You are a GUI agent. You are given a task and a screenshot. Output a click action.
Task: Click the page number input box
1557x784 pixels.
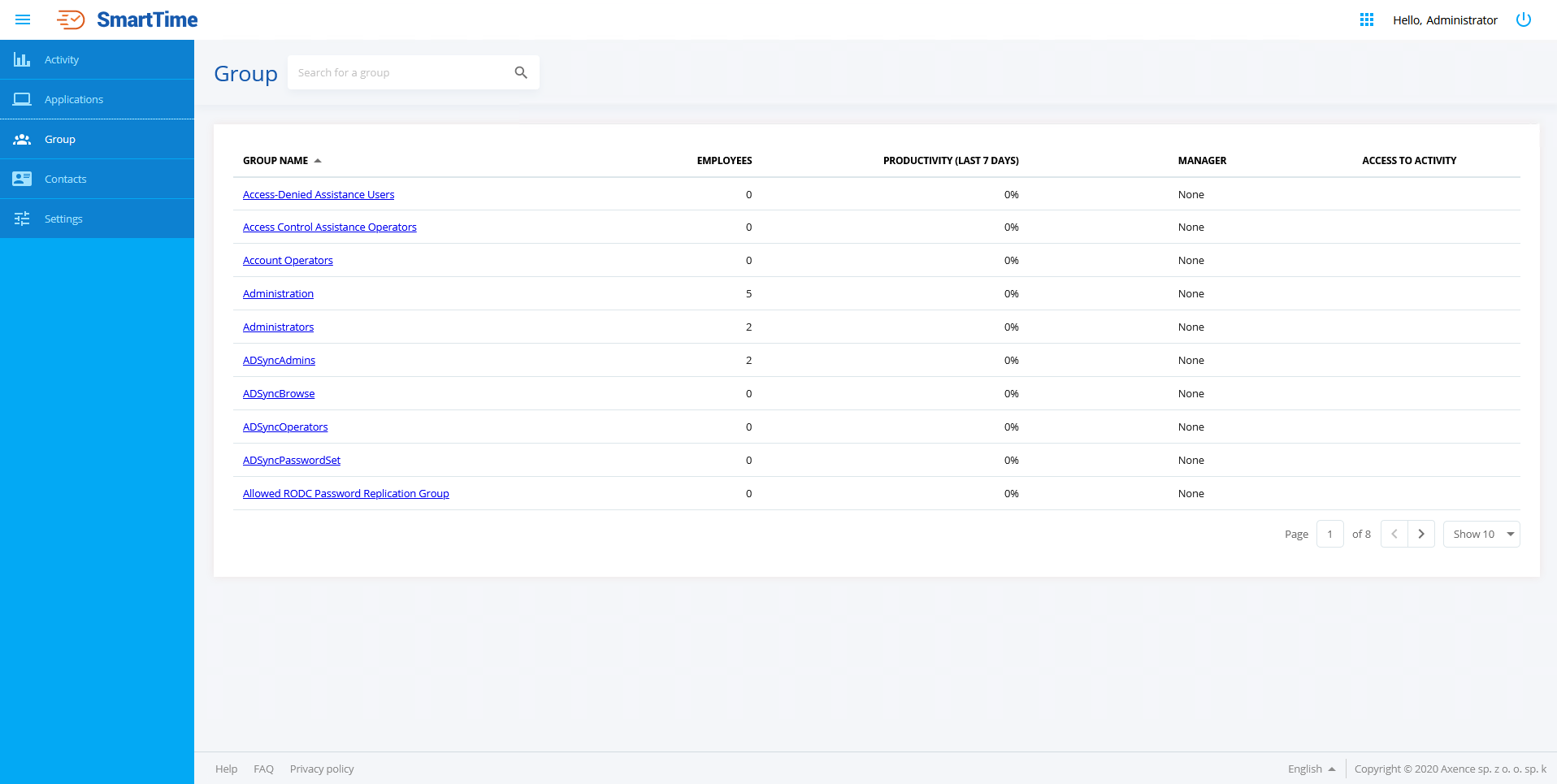click(1329, 534)
